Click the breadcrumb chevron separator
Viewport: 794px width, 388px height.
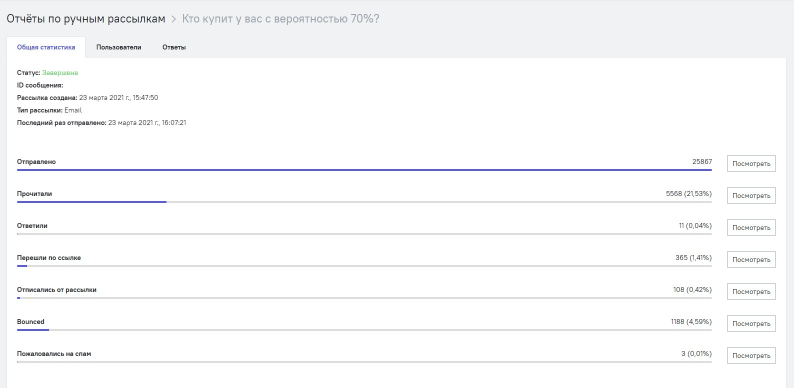[173, 19]
